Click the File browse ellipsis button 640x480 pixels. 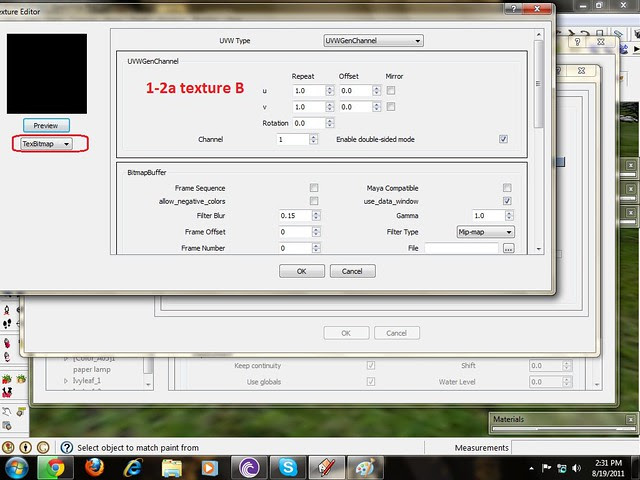tap(509, 248)
